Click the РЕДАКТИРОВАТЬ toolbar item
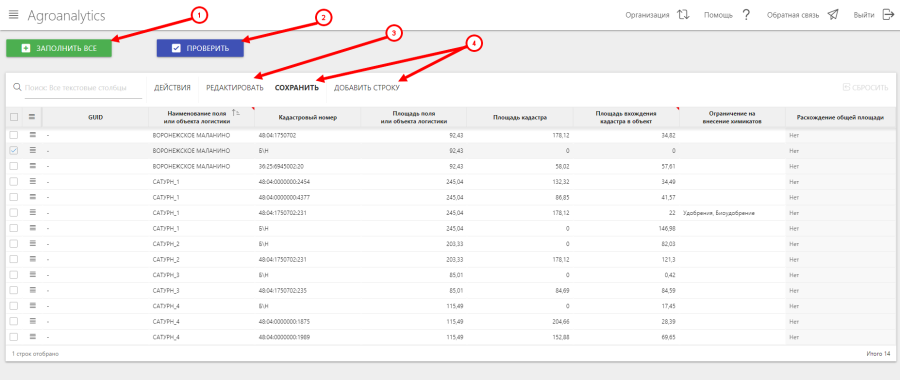The image size is (900, 380). tap(235, 88)
